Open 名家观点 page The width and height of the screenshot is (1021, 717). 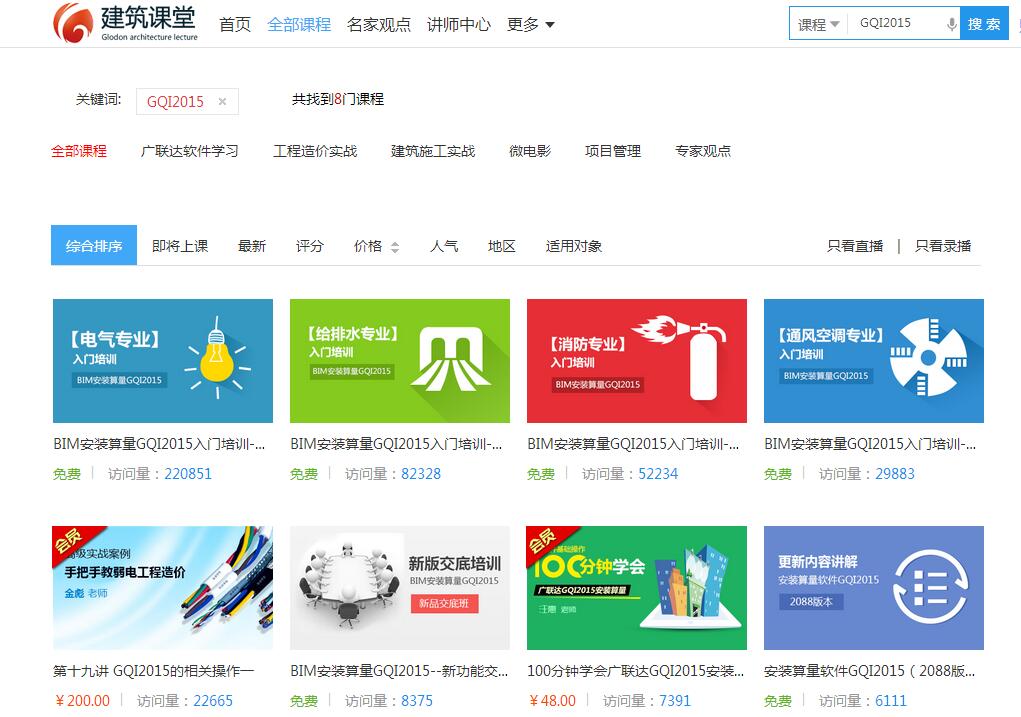point(379,25)
